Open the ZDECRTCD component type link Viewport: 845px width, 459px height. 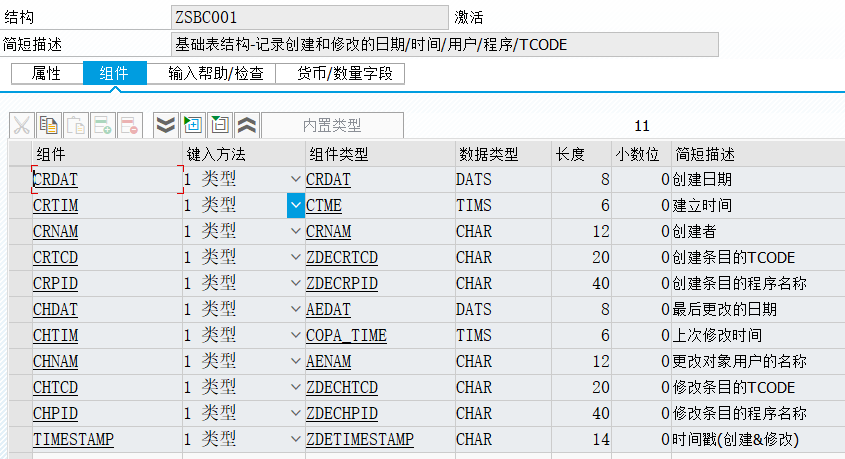tap(342, 257)
